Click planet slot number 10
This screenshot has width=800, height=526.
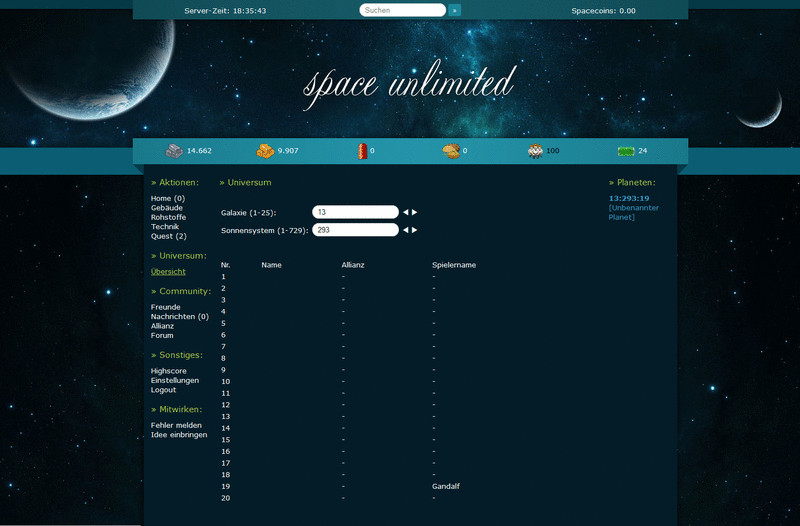226,382
